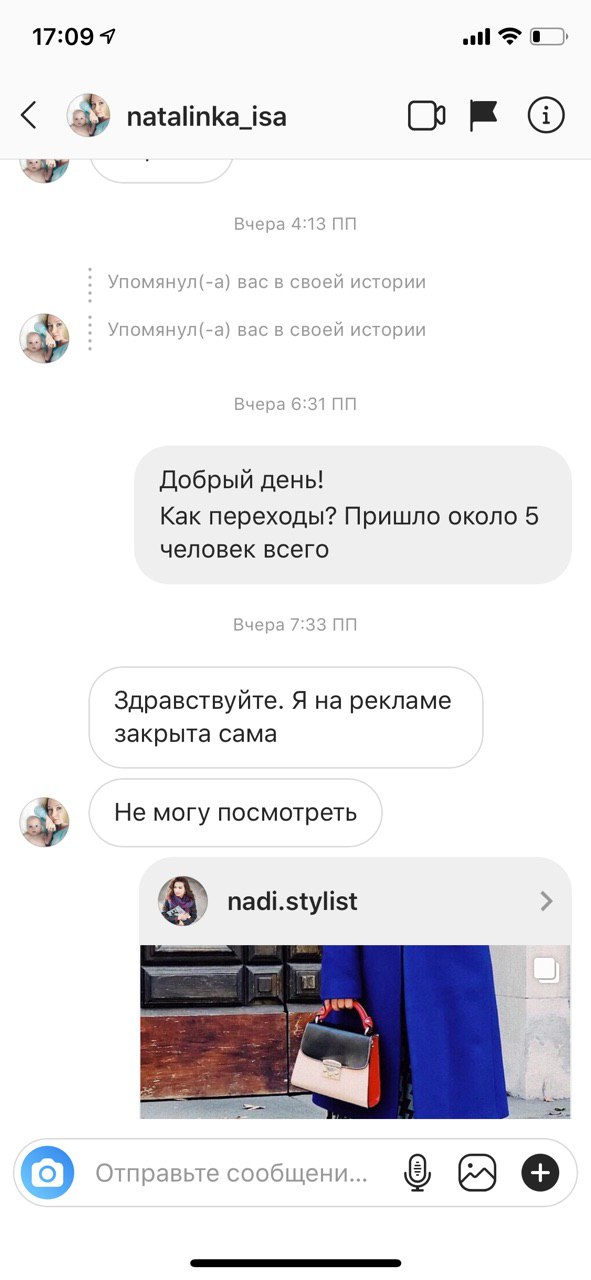Tap the microphone voice message icon
The width and height of the screenshot is (591, 1280).
[417, 1172]
